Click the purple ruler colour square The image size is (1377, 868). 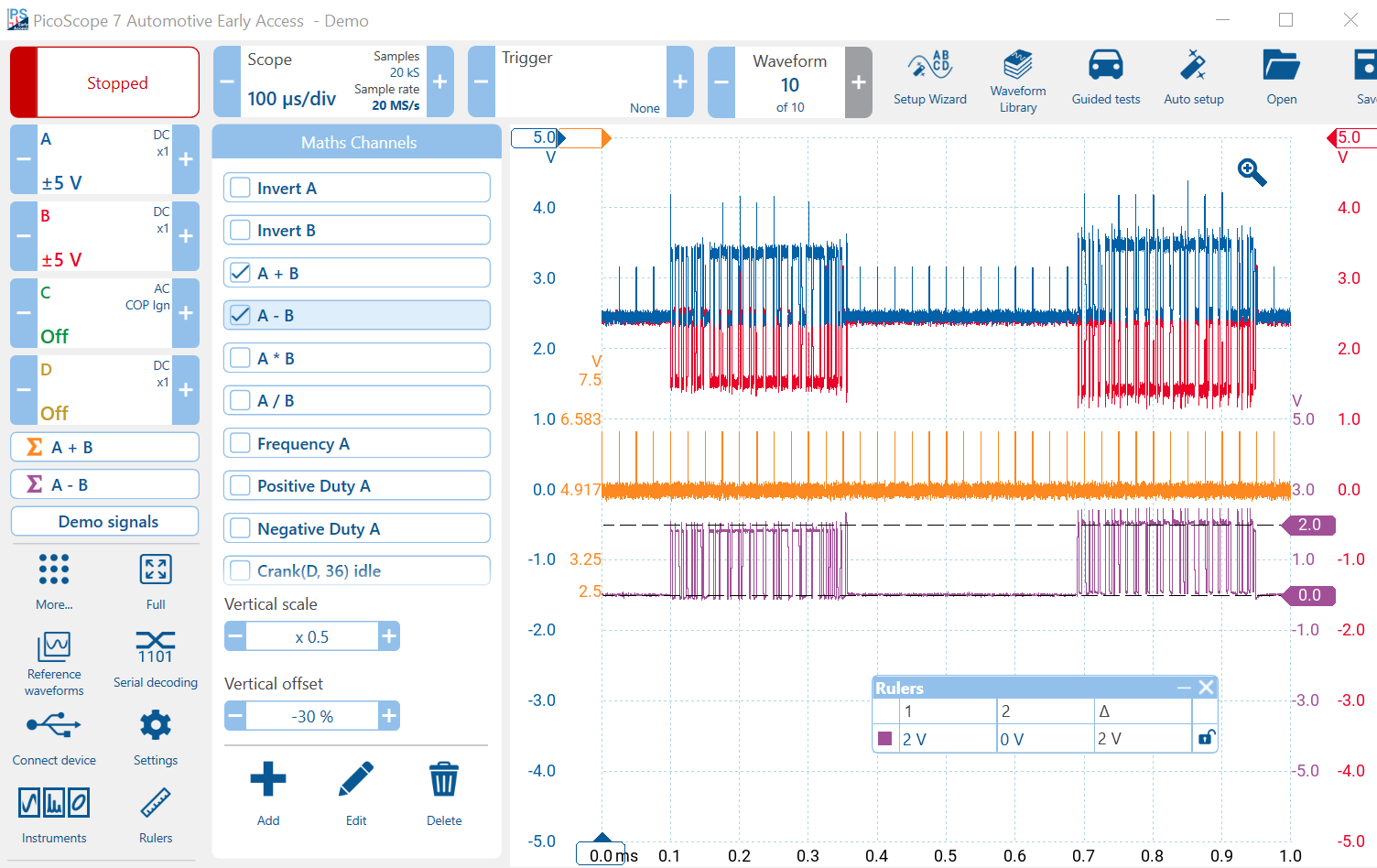click(x=884, y=738)
